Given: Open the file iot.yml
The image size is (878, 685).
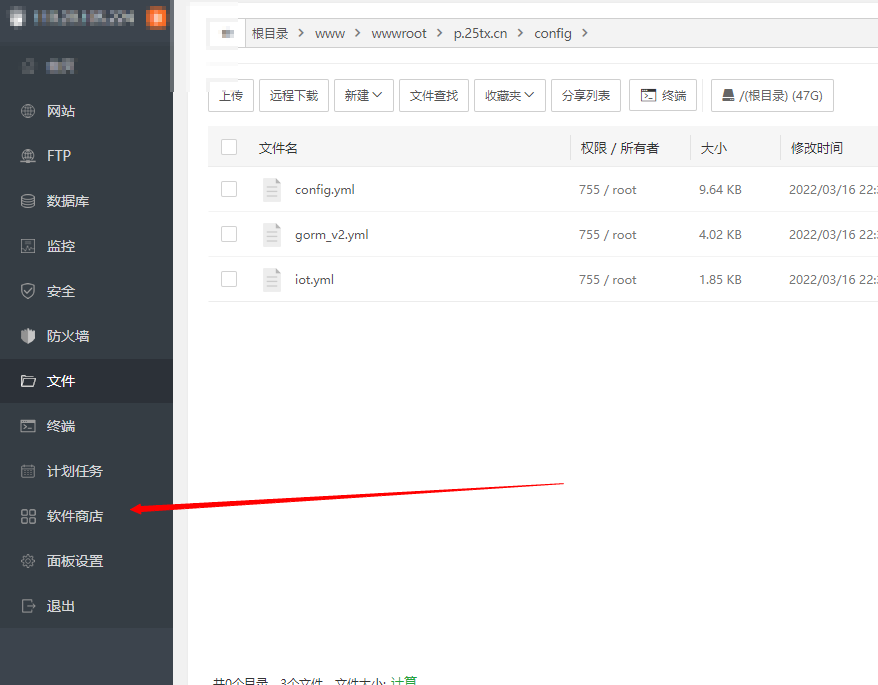Looking at the screenshot, I should (314, 279).
